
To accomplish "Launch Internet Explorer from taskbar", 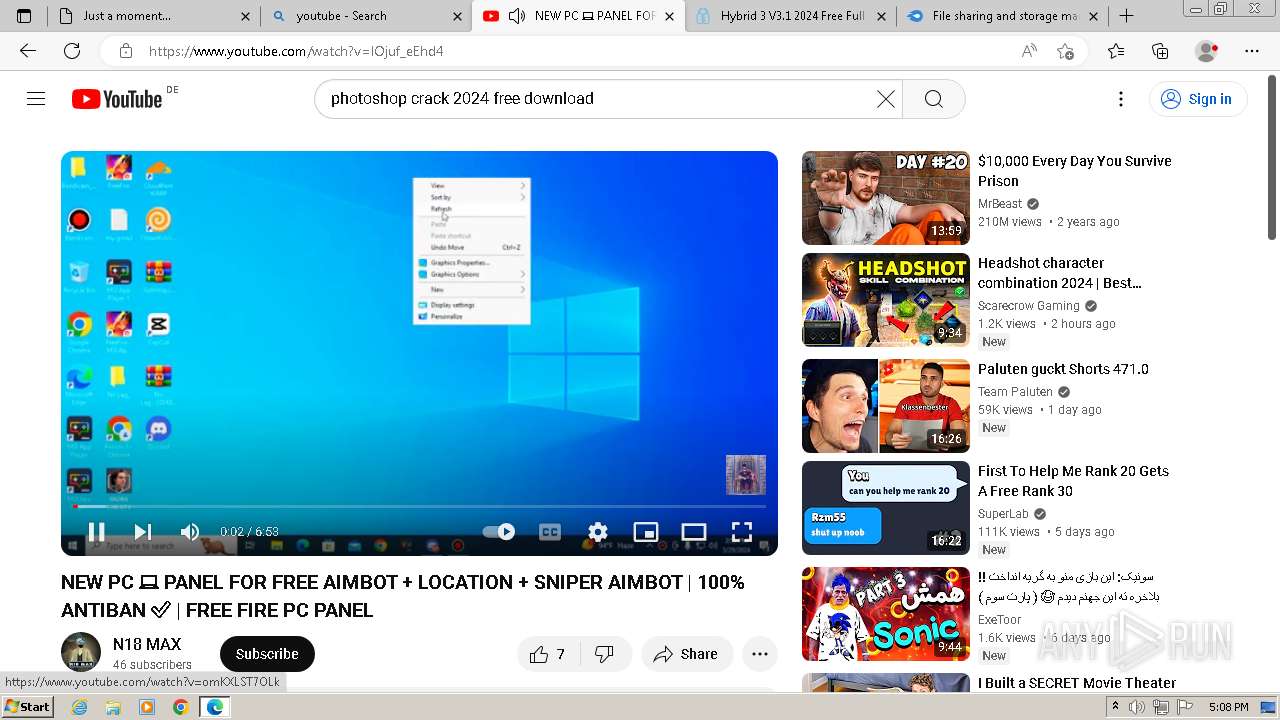I will point(79,707).
